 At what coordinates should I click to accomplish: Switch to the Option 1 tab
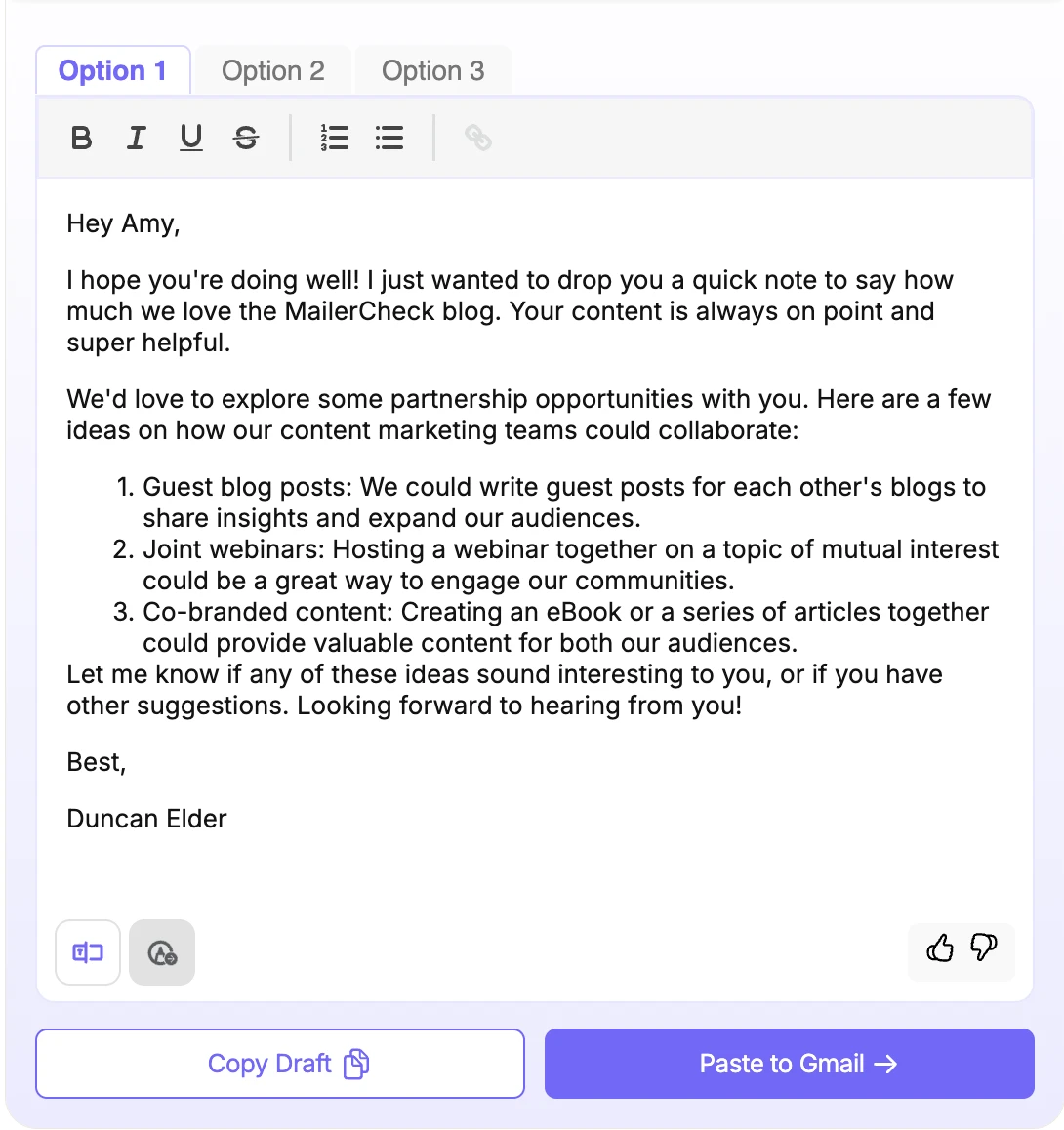pyautogui.click(x=112, y=71)
